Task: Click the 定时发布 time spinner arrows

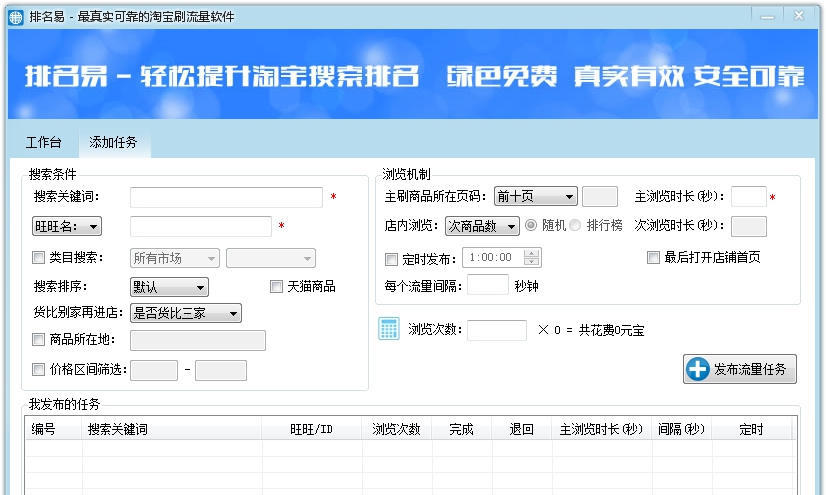Action: [x=532, y=258]
